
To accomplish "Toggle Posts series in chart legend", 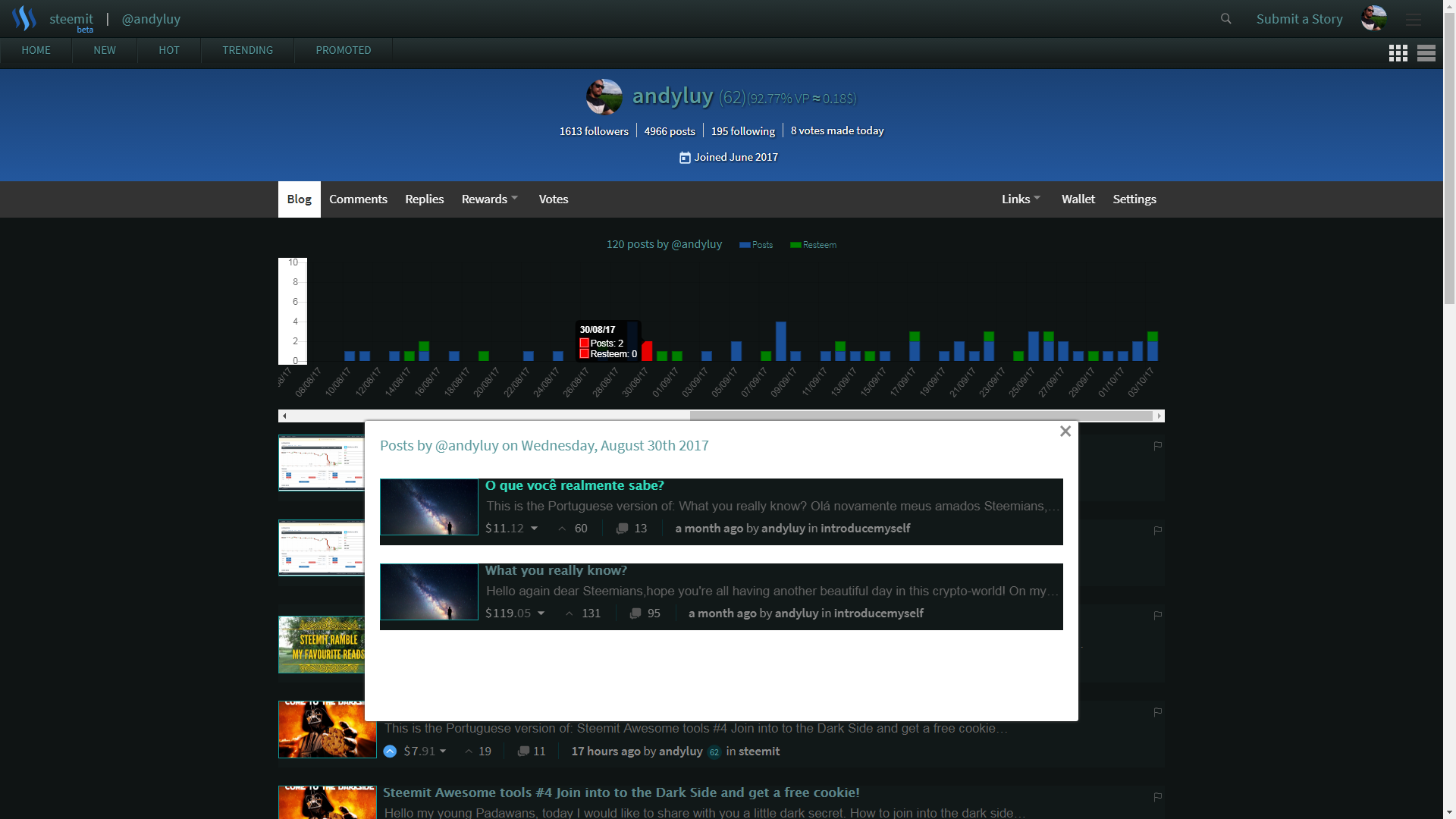I will pyautogui.click(x=756, y=245).
